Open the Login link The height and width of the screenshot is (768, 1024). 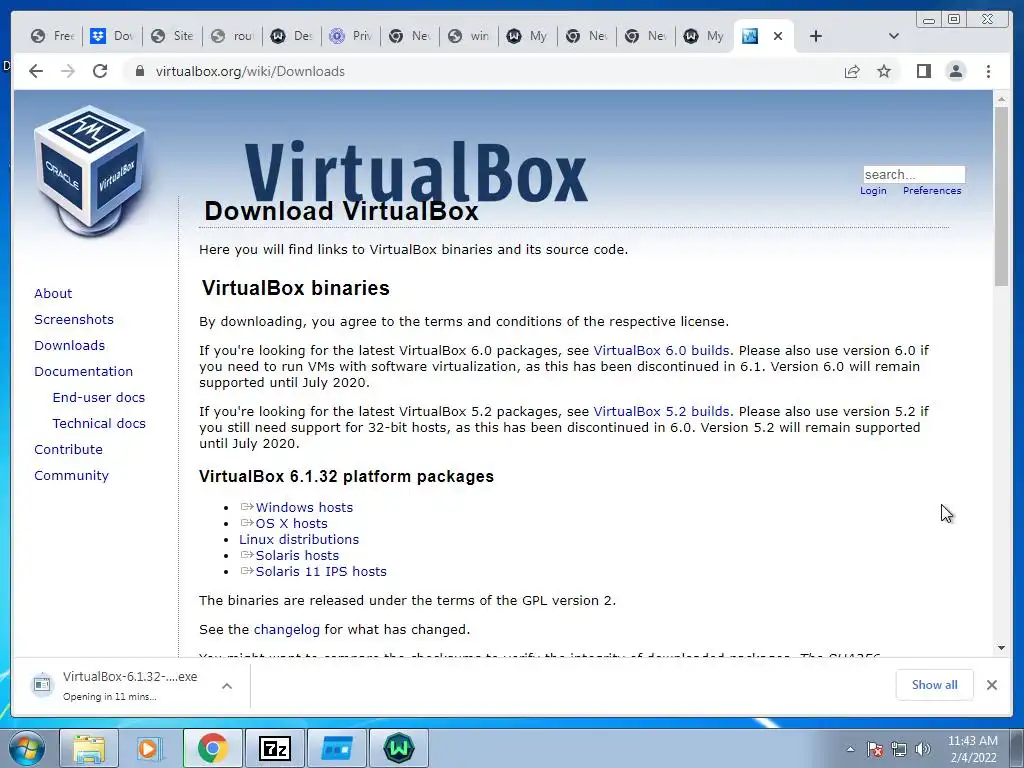tap(873, 191)
